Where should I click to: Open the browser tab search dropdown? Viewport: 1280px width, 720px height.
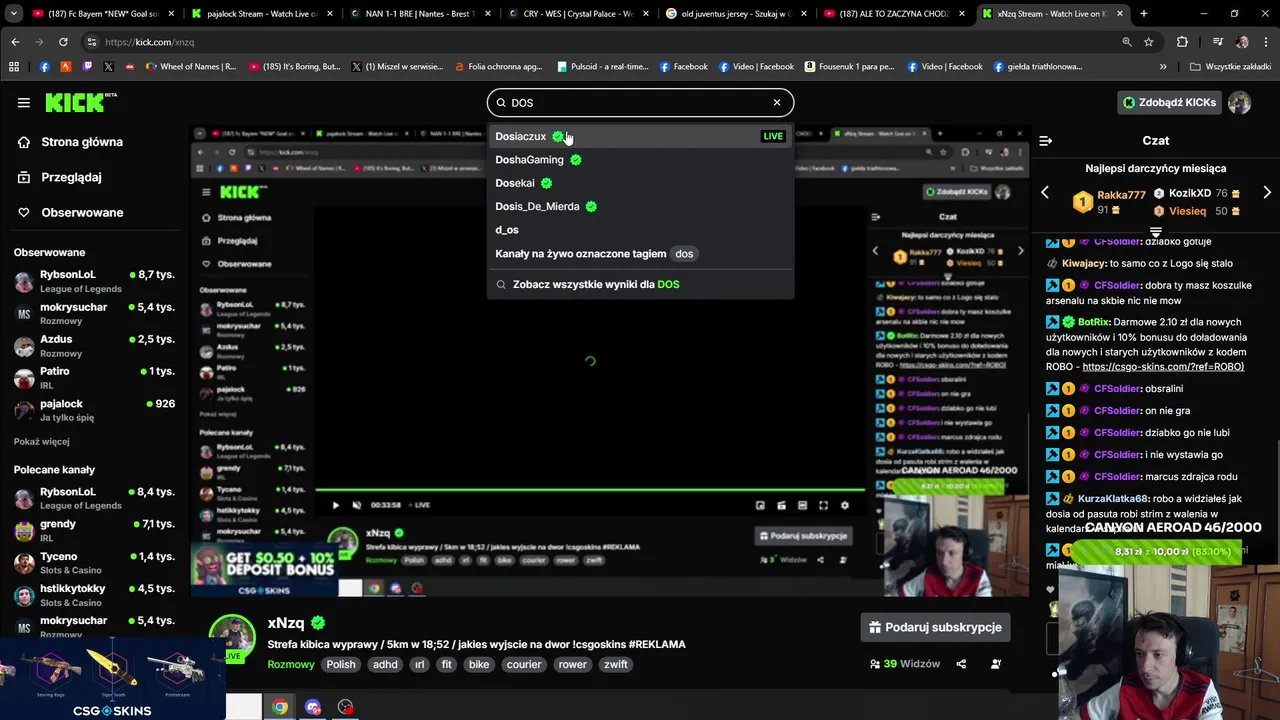[14, 14]
